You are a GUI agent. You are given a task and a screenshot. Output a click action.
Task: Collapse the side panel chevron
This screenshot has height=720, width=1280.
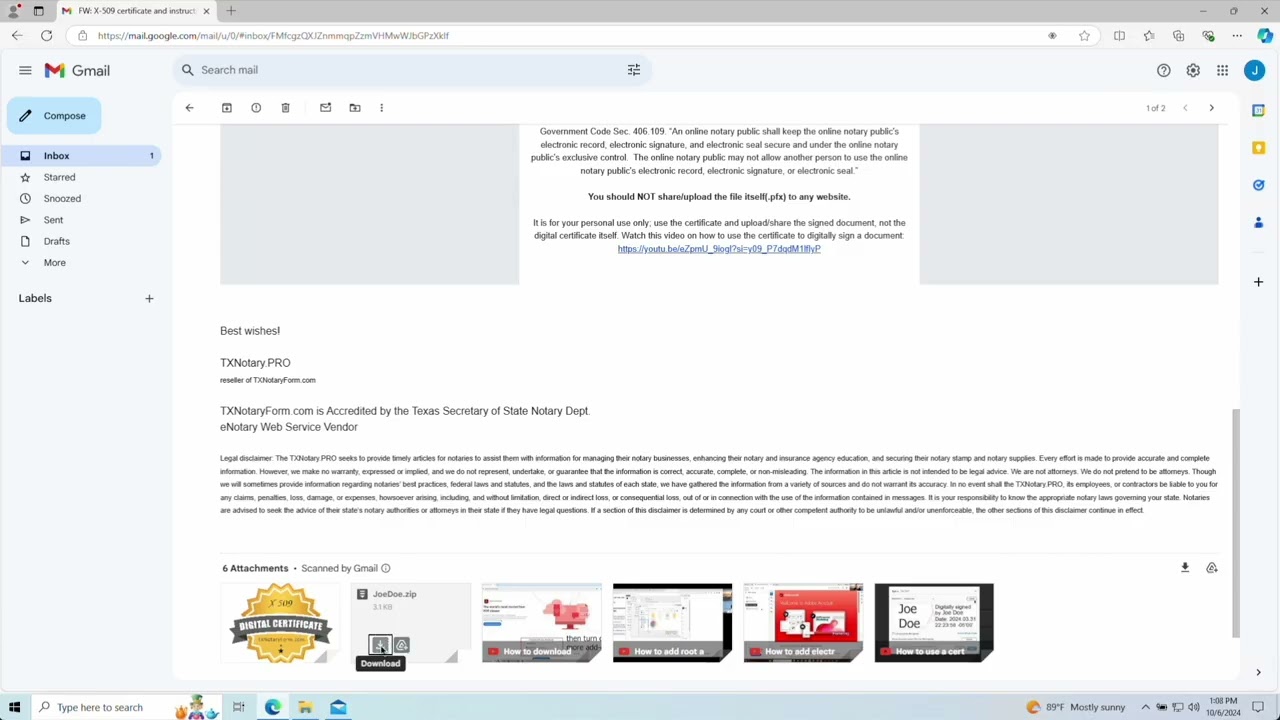click(1258, 673)
